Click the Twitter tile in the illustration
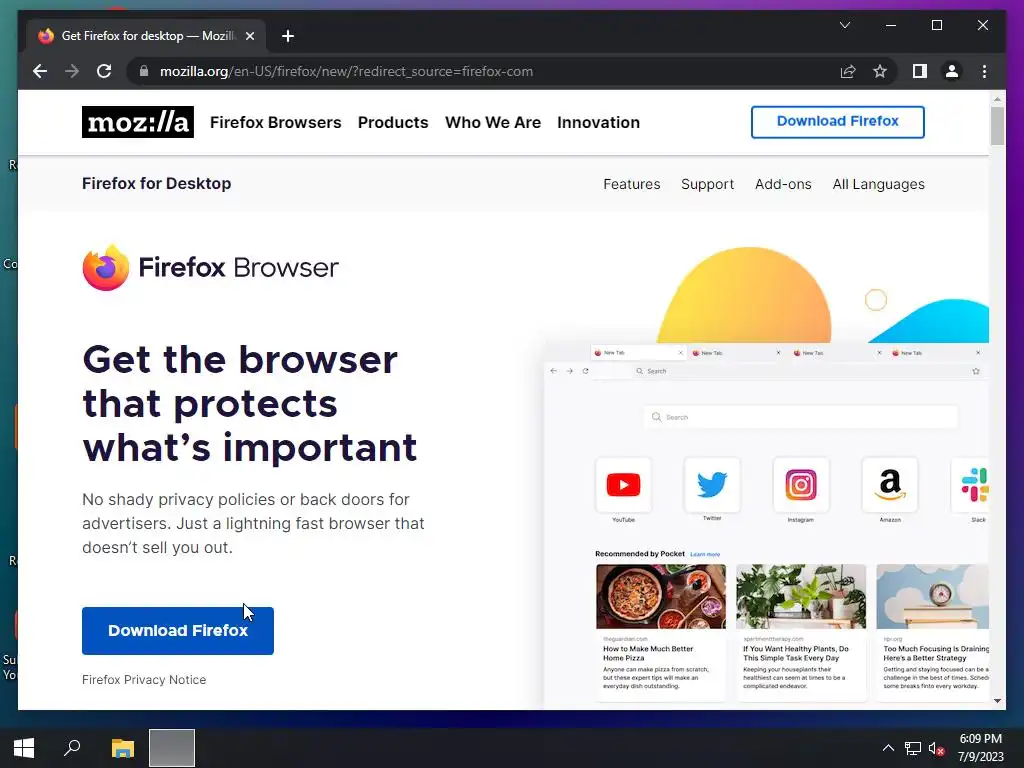This screenshot has height=768, width=1024. click(712, 485)
